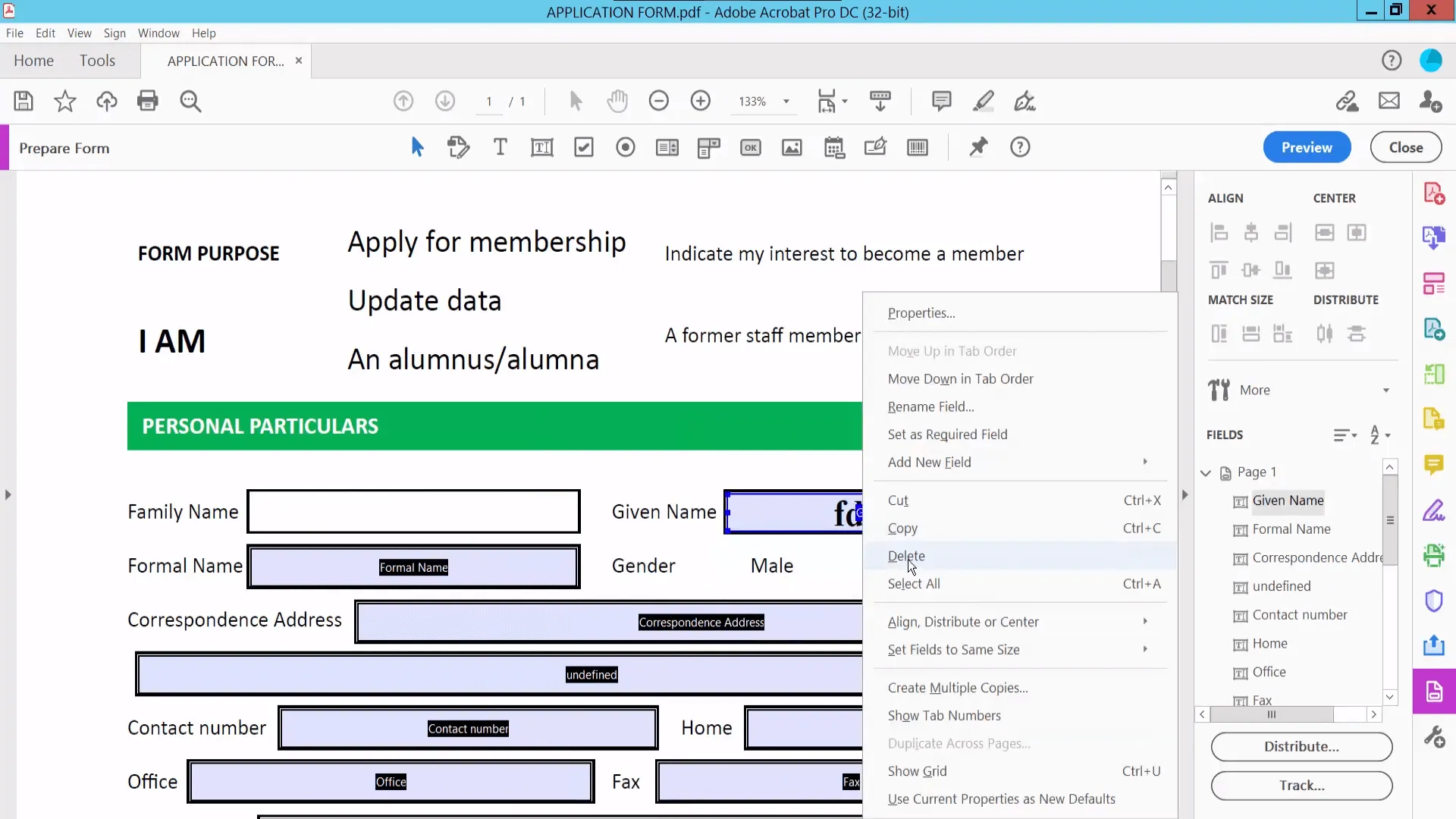
Task: Select the Checkbox tool in toolbar
Action: (584, 148)
